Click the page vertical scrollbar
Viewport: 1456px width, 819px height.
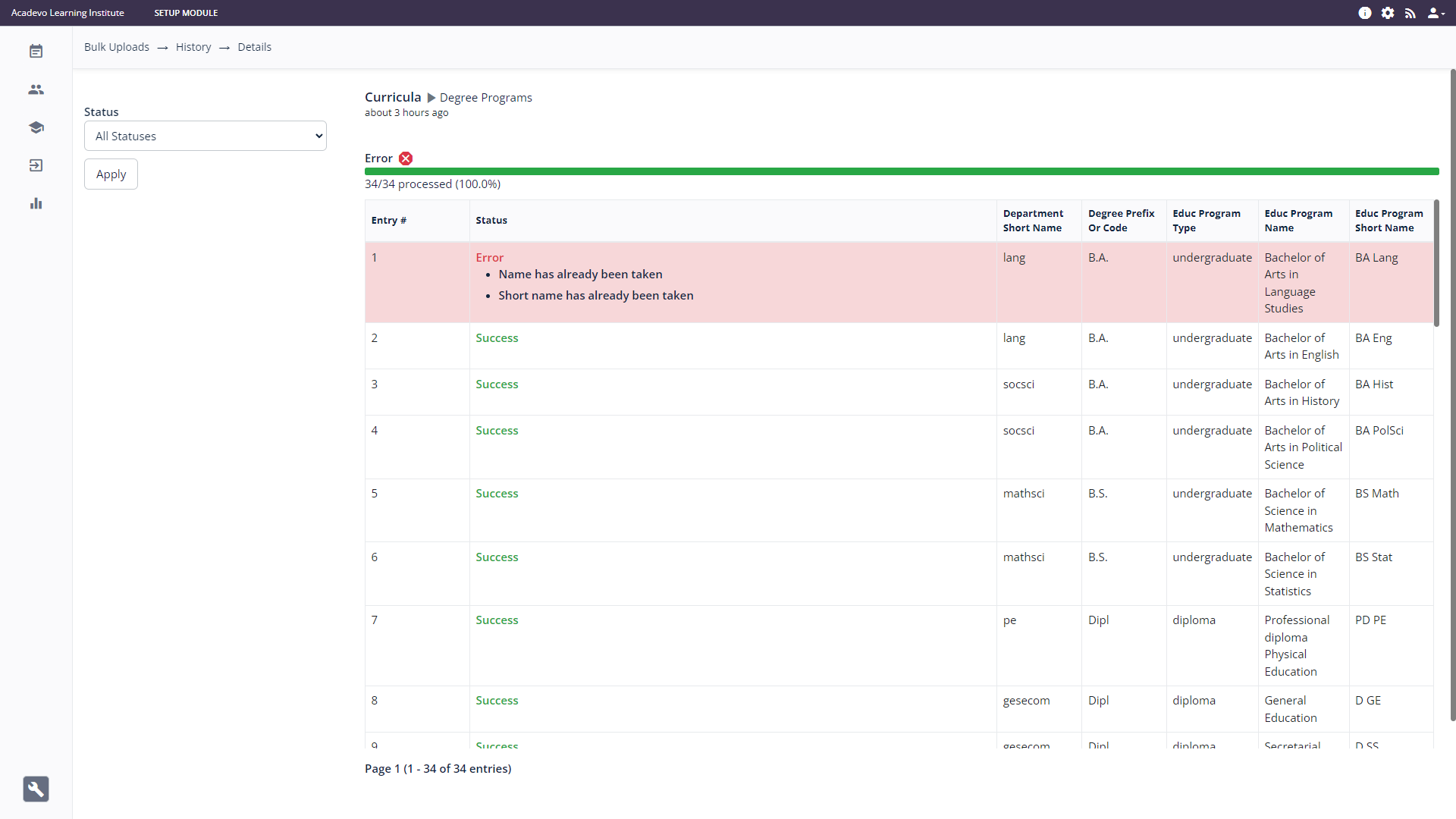point(1452,394)
